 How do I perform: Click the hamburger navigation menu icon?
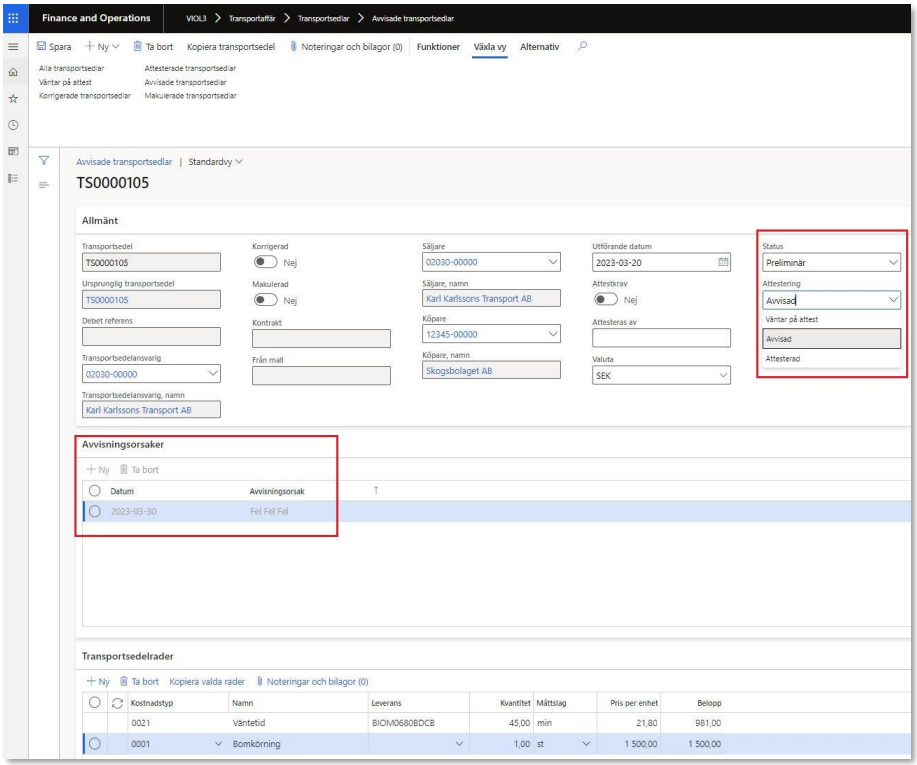15,47
